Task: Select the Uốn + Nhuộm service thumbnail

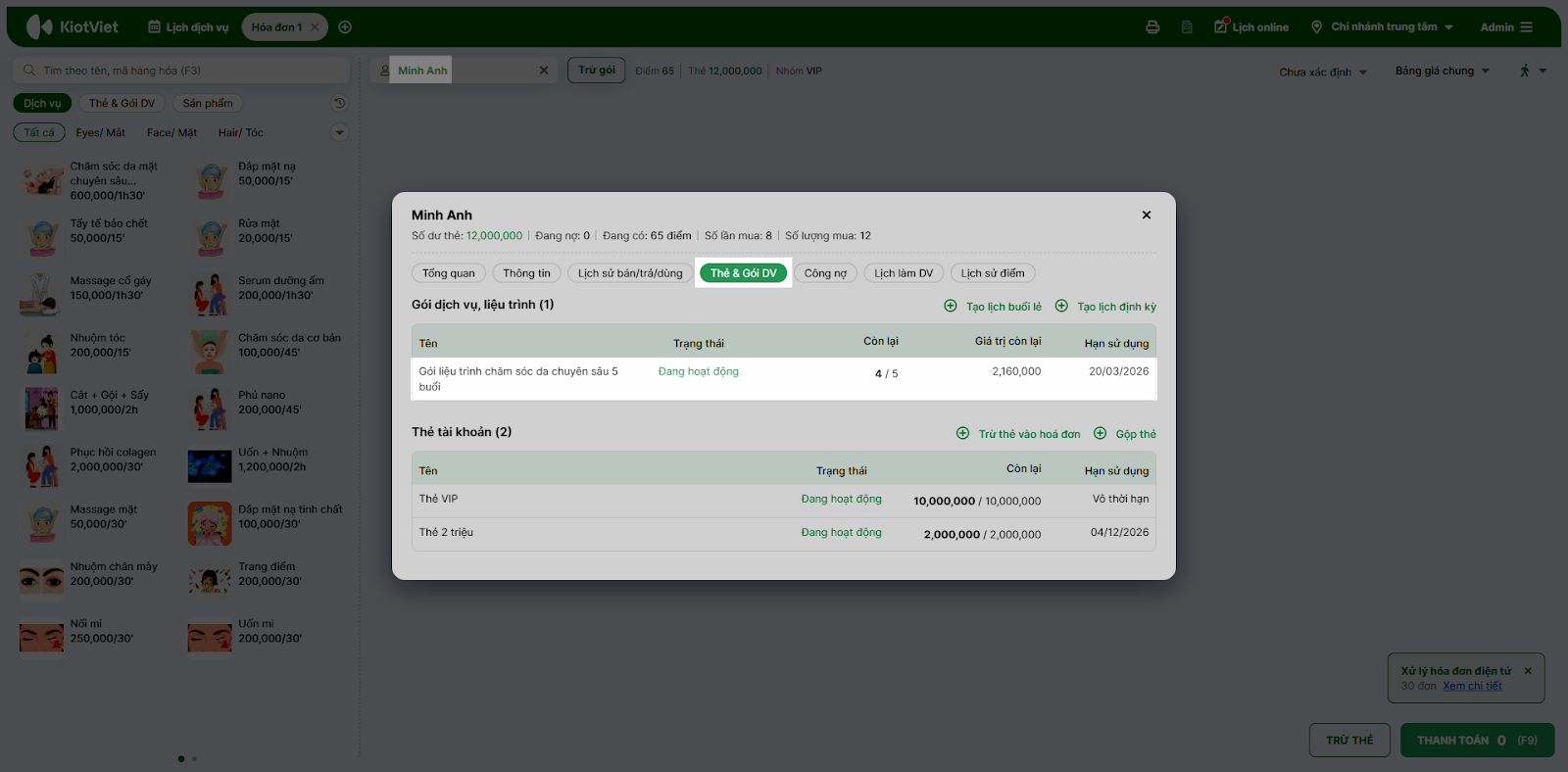Action: tap(210, 466)
